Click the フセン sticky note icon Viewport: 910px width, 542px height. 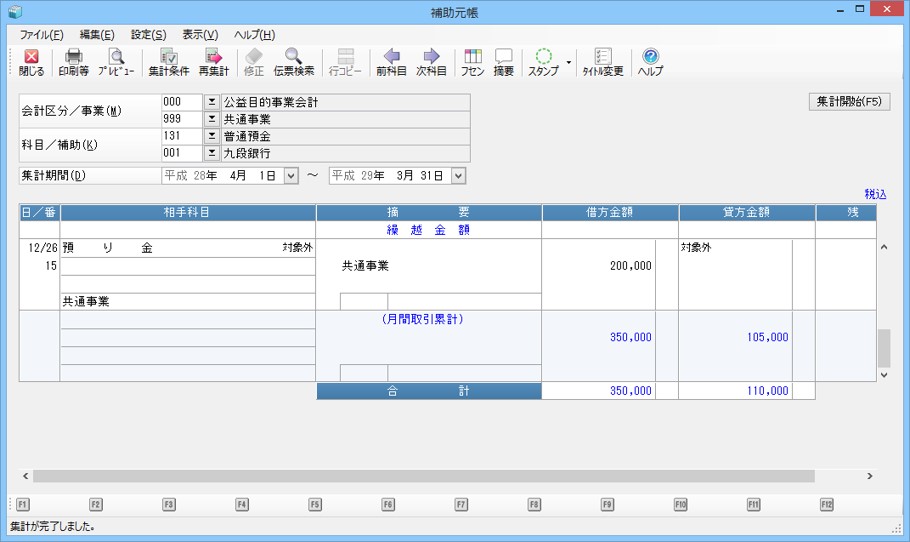473,62
